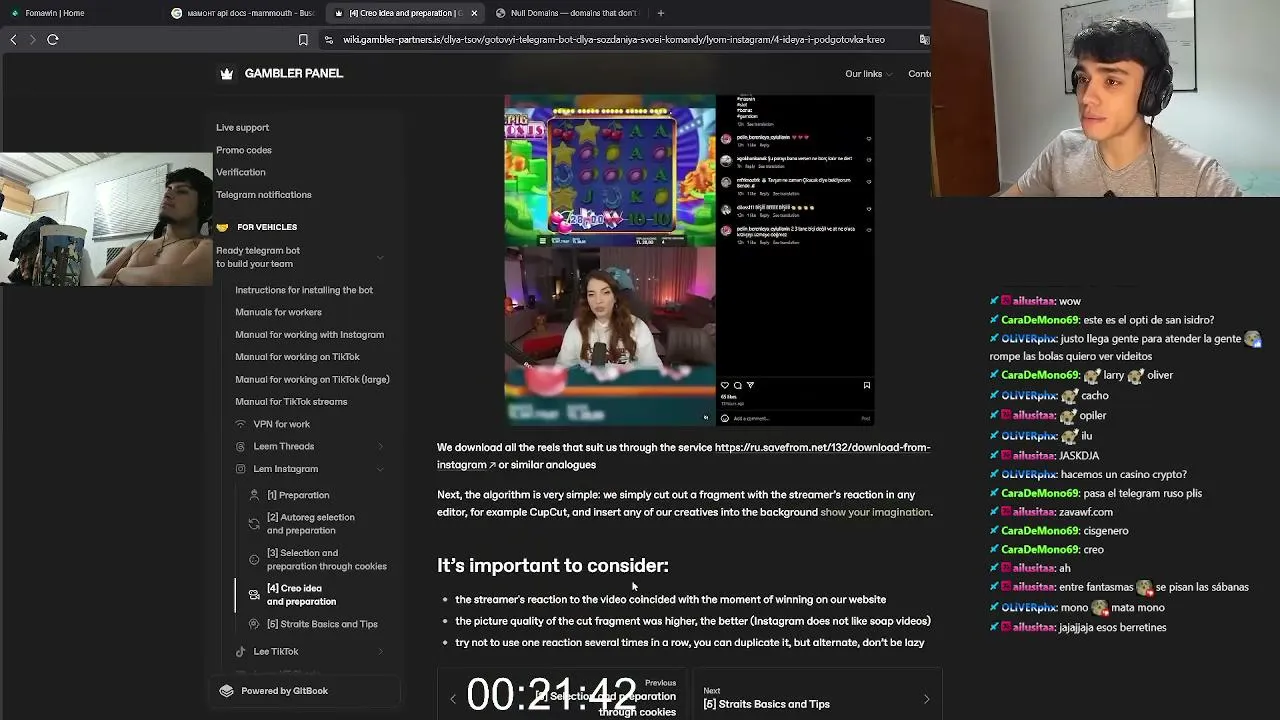Open Live support in the sidebar

coord(242,127)
